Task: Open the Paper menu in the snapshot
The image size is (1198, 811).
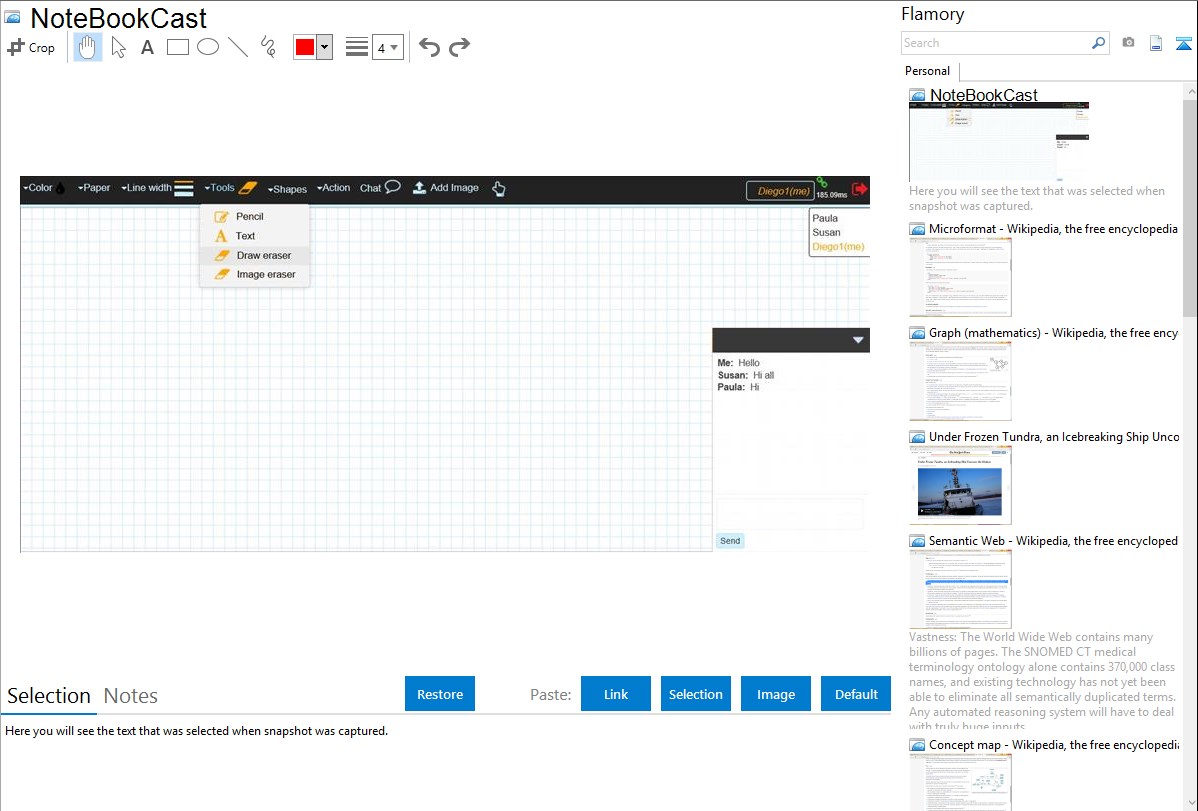Action: click(94, 188)
